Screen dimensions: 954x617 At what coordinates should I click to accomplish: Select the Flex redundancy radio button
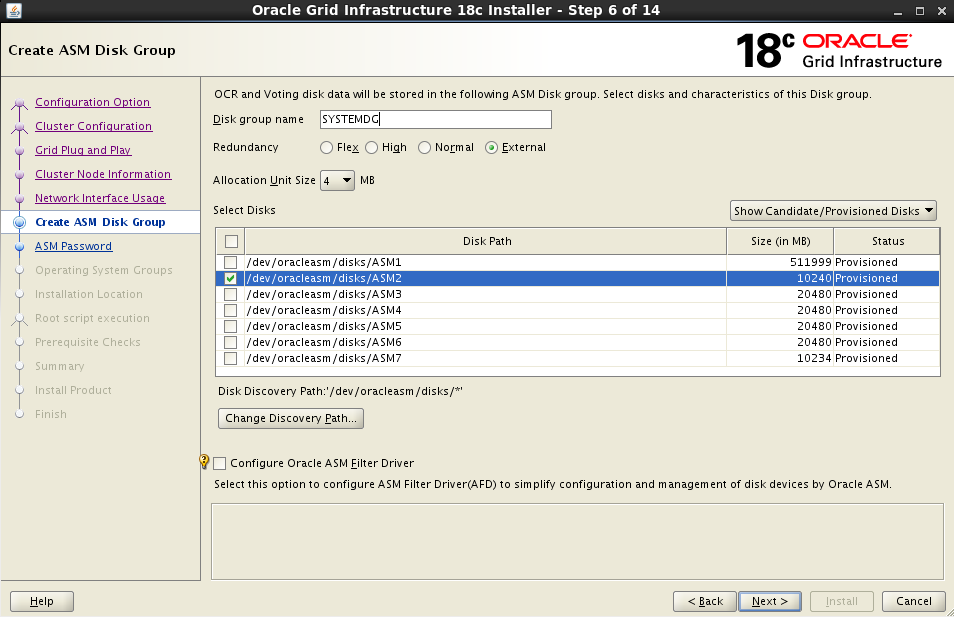(327, 147)
